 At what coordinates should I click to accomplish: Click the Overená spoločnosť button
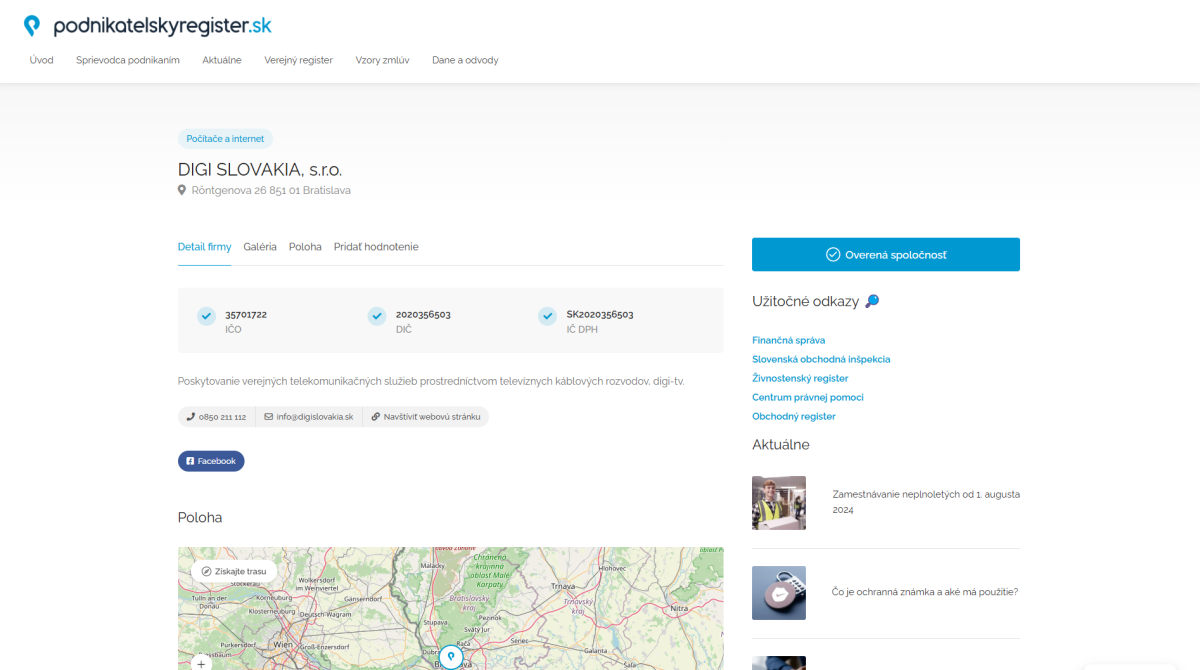(886, 255)
